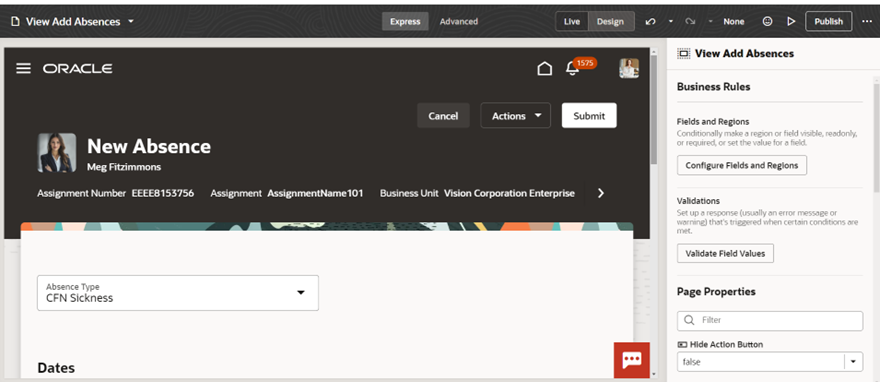The height and width of the screenshot is (382, 880).
Task: Click the Dates section heading
Action: click(56, 368)
